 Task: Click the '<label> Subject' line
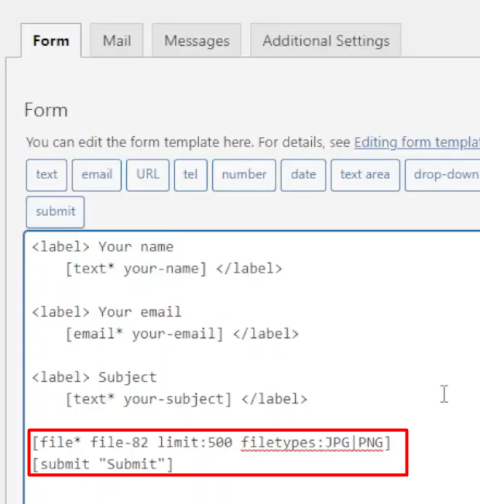(x=94, y=378)
